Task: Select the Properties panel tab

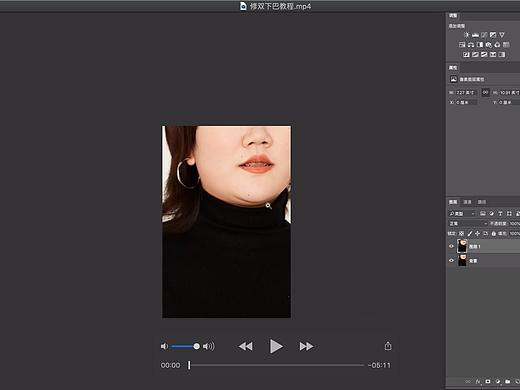Action: 453,68
